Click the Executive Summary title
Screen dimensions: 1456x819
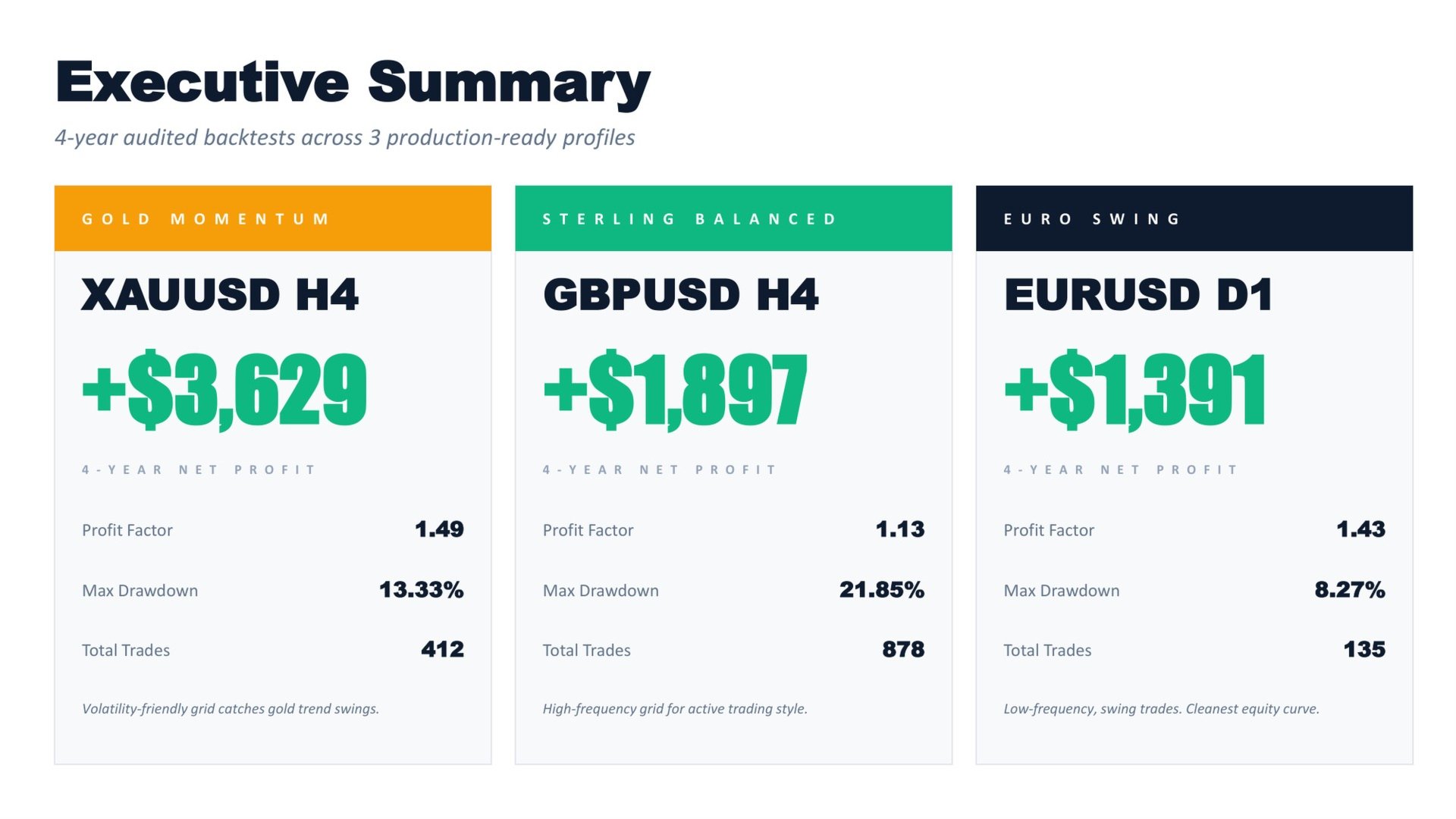pos(353,83)
